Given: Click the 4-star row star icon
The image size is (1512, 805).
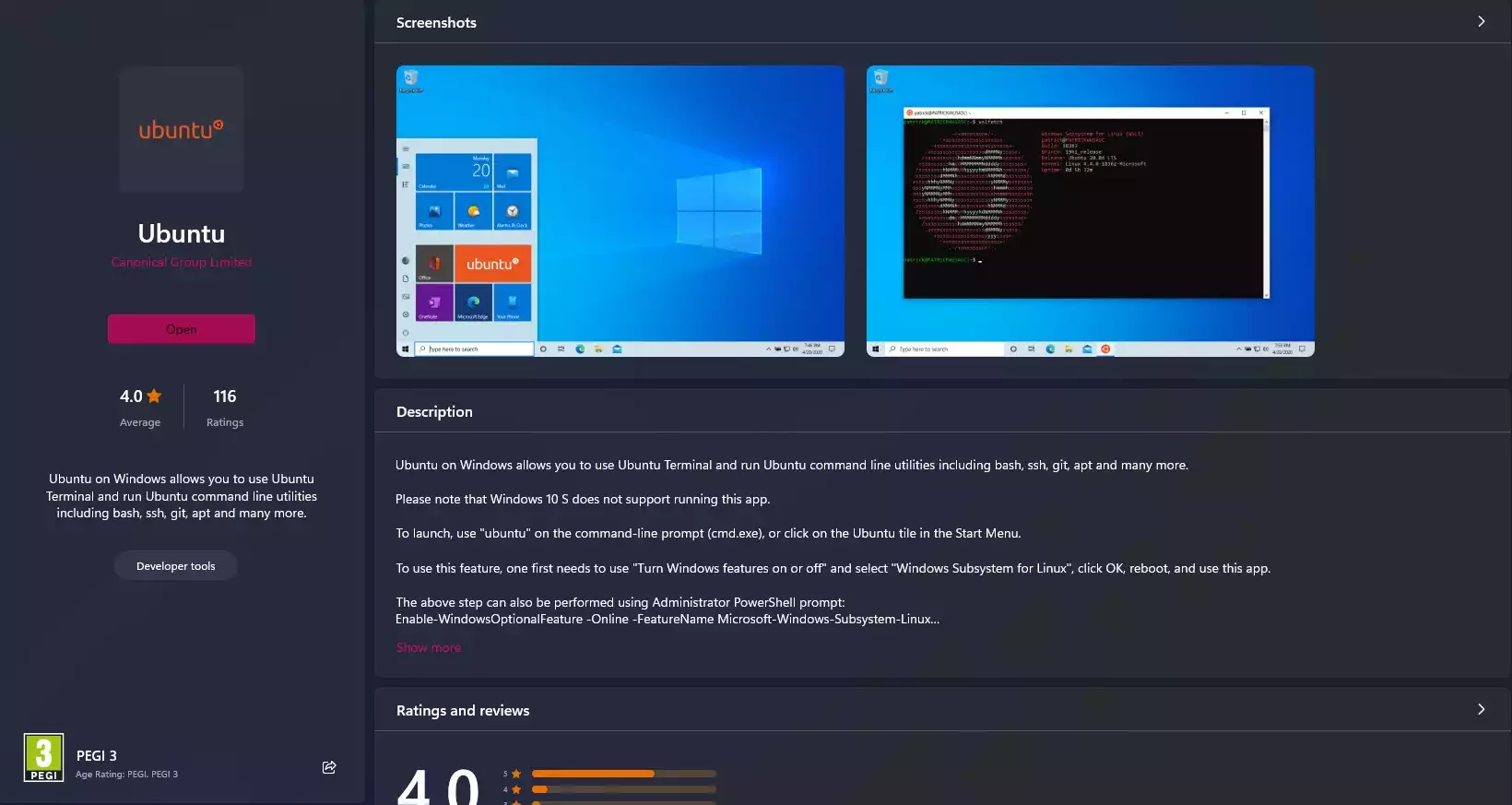Looking at the screenshot, I should [x=516, y=789].
